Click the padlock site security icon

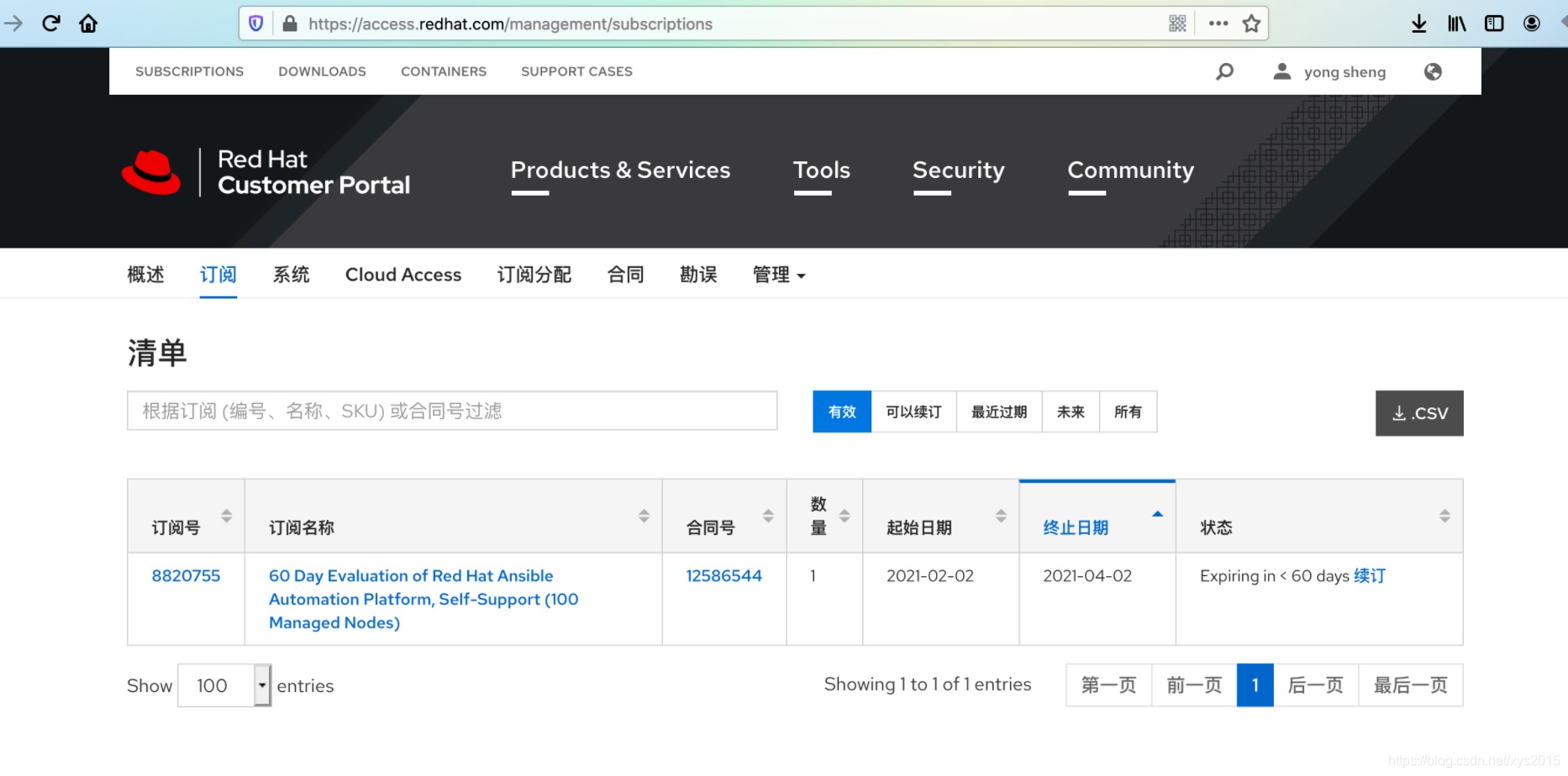[290, 24]
